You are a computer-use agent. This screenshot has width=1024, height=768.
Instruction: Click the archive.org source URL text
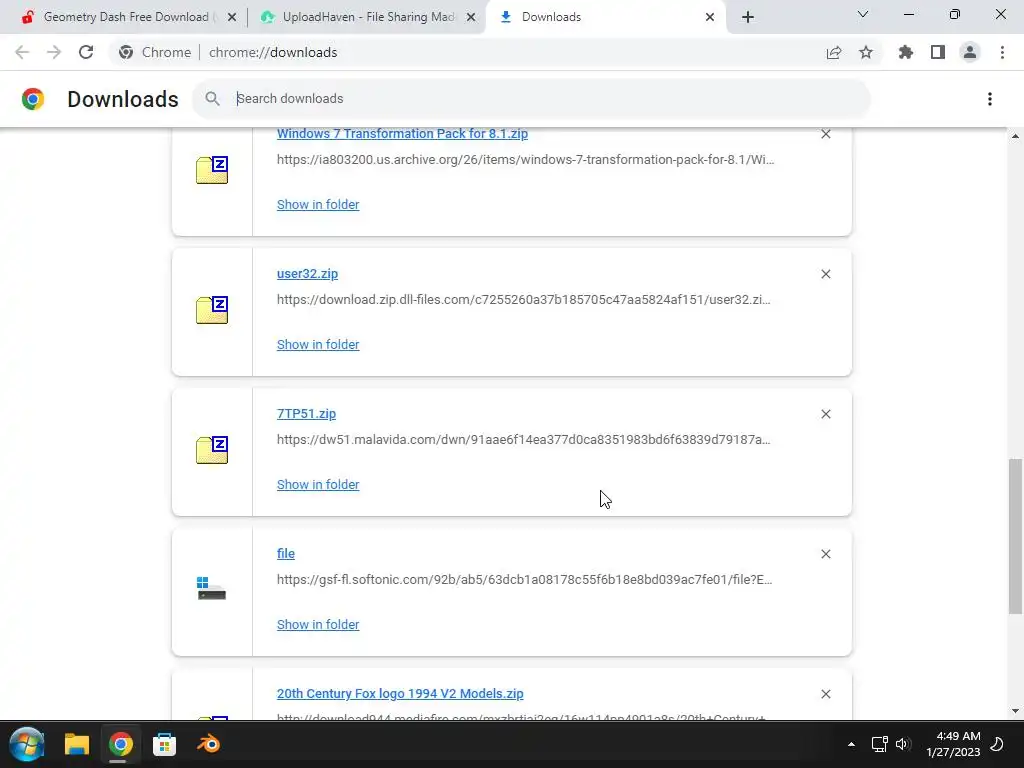coord(526,159)
